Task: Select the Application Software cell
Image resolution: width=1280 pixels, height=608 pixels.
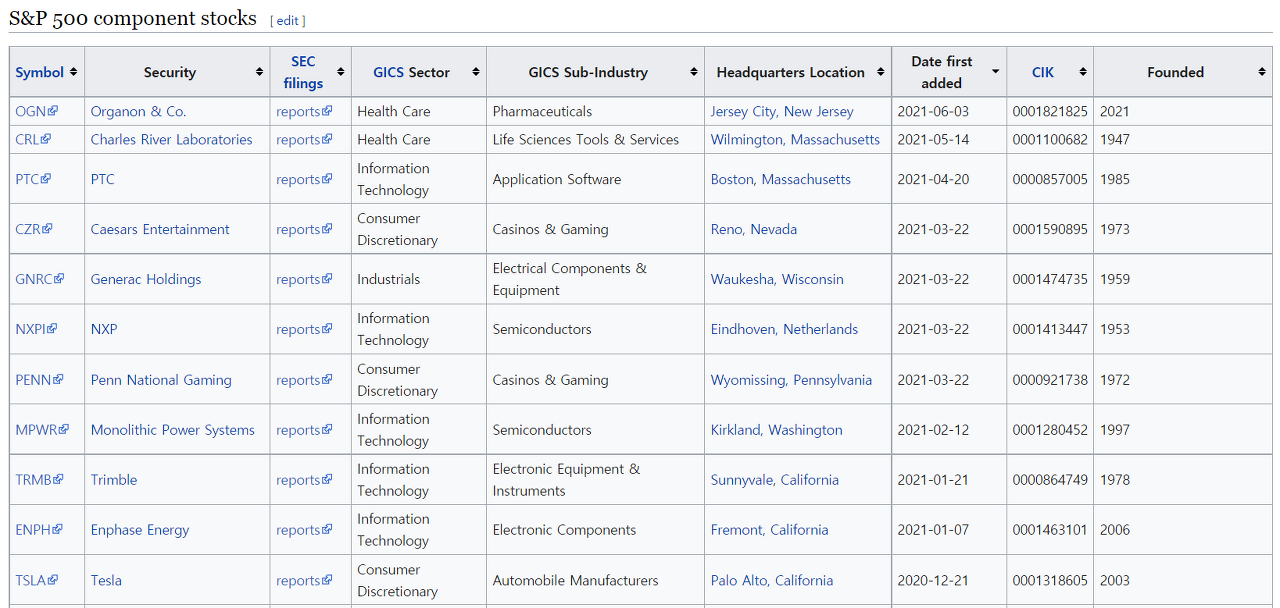Action: [595, 179]
